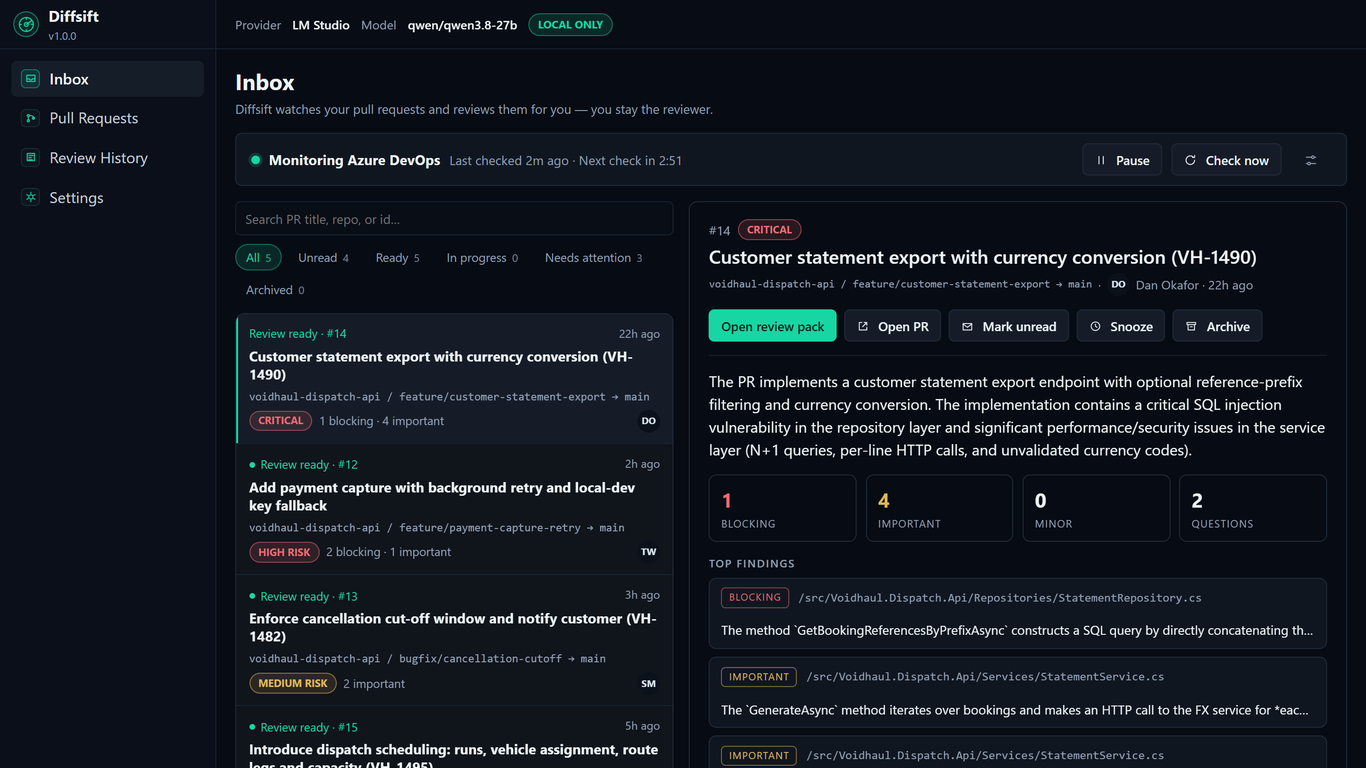The image size is (1366, 768).
Task: Show Archived items filter
Action: tap(275, 290)
